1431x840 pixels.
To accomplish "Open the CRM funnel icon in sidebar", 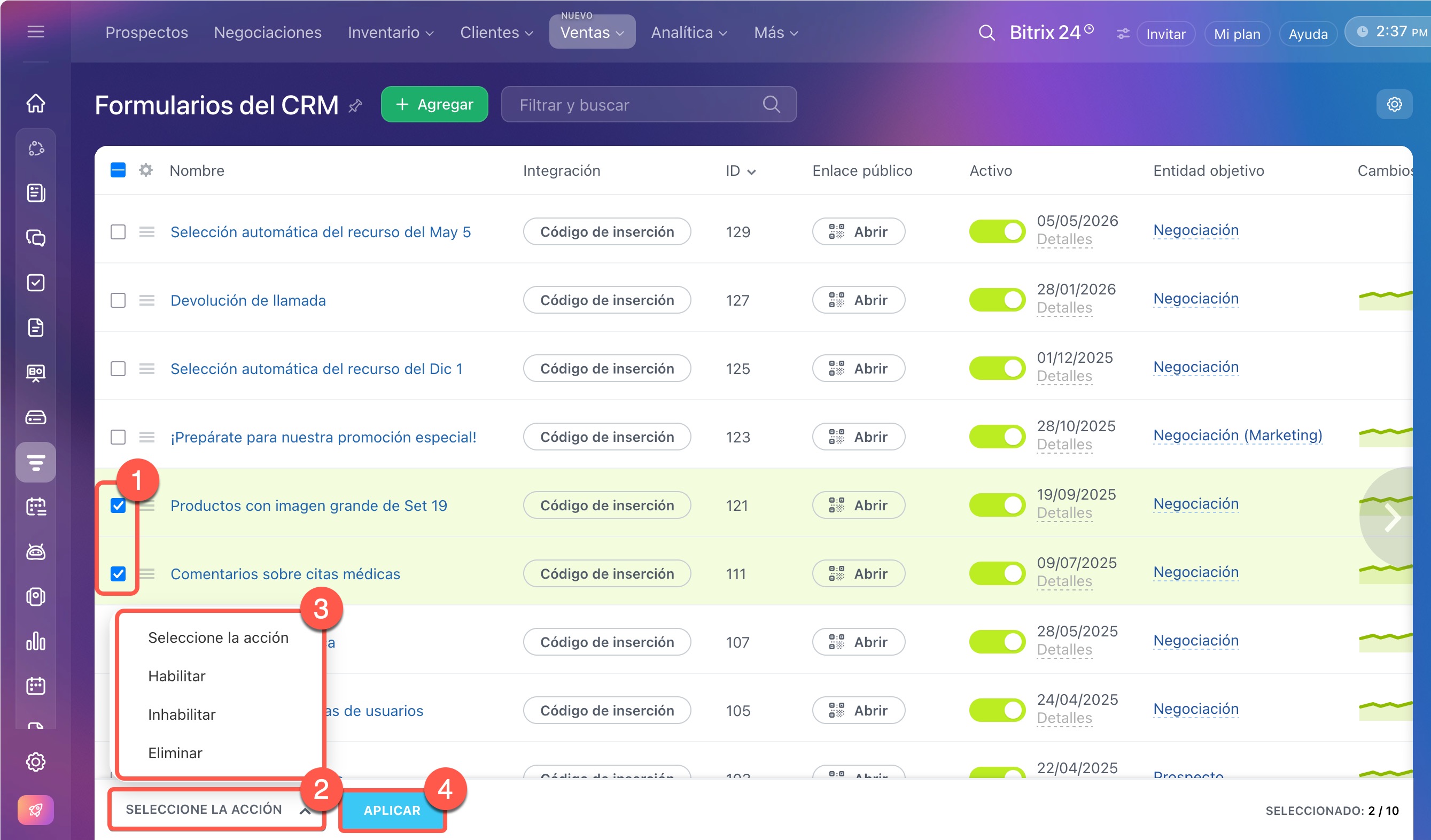I will [35, 462].
